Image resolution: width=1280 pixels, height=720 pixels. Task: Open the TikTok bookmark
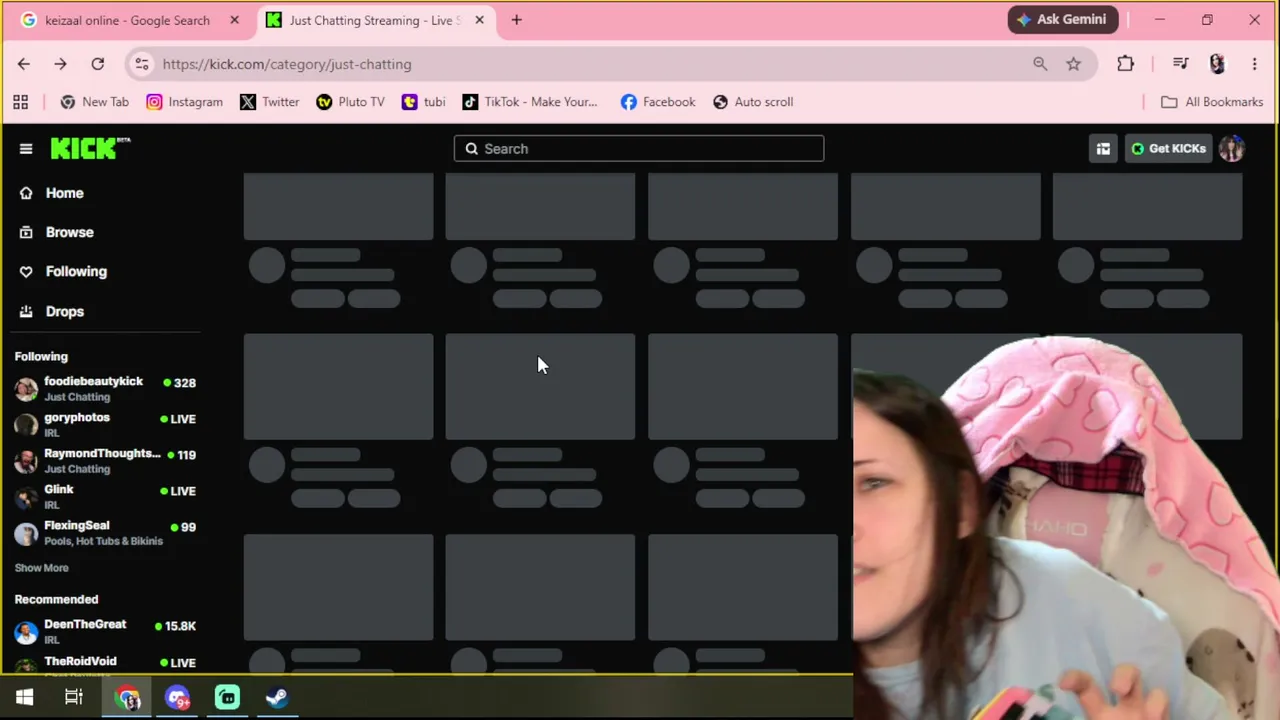tap(529, 102)
